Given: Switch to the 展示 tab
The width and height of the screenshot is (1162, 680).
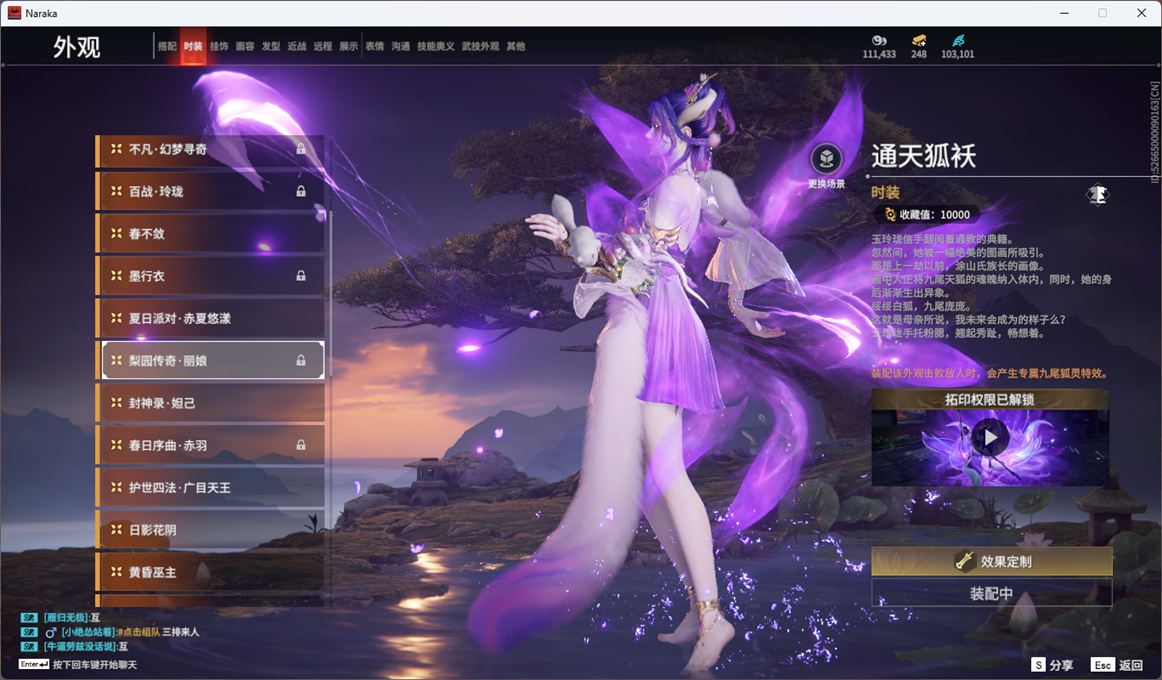Looking at the screenshot, I should point(349,46).
